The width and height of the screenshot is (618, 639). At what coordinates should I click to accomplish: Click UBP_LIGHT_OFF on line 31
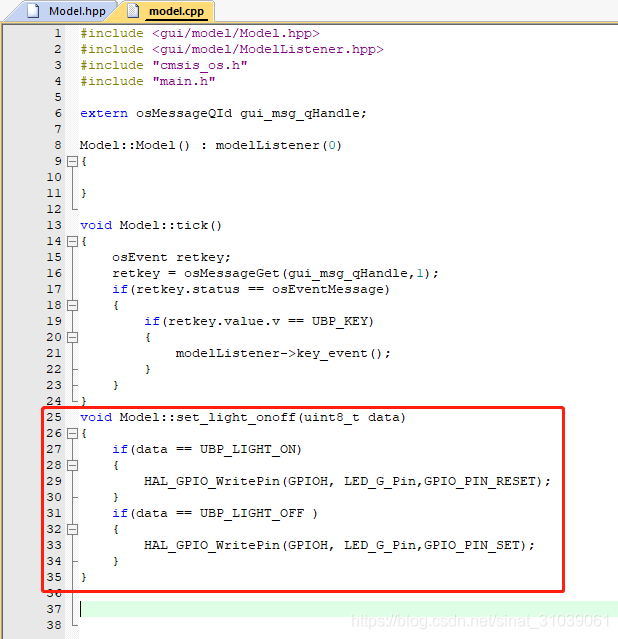pos(252,513)
